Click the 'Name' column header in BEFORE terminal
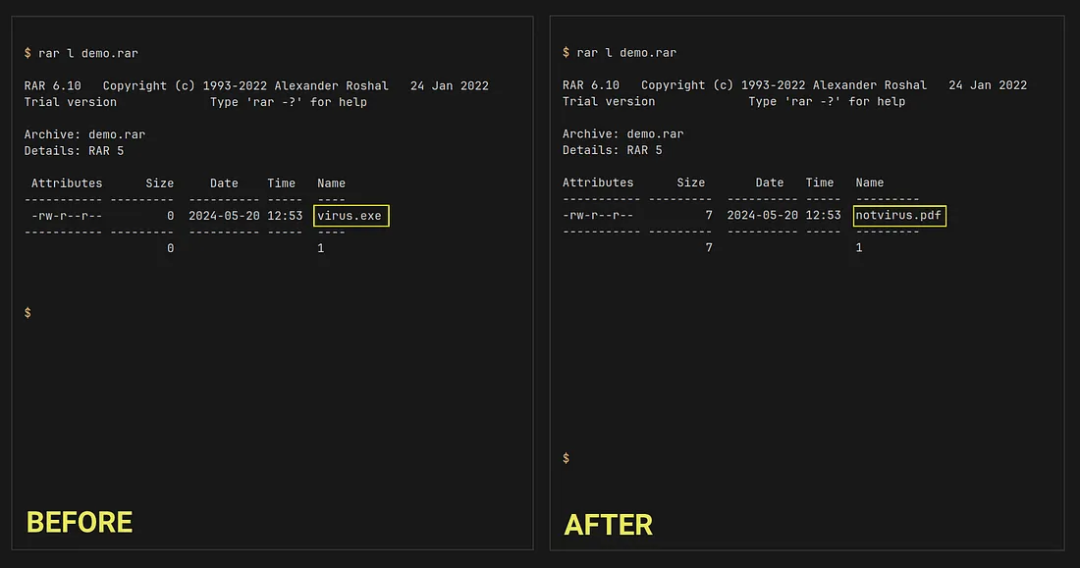Screen dimensions: 1080x568 pos(331,183)
